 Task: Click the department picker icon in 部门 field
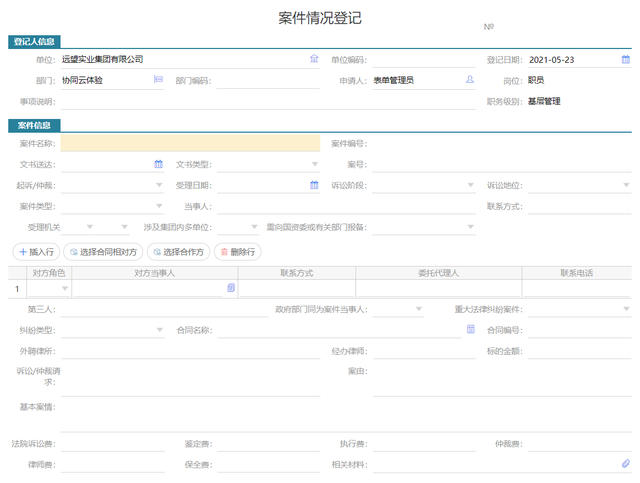158,80
